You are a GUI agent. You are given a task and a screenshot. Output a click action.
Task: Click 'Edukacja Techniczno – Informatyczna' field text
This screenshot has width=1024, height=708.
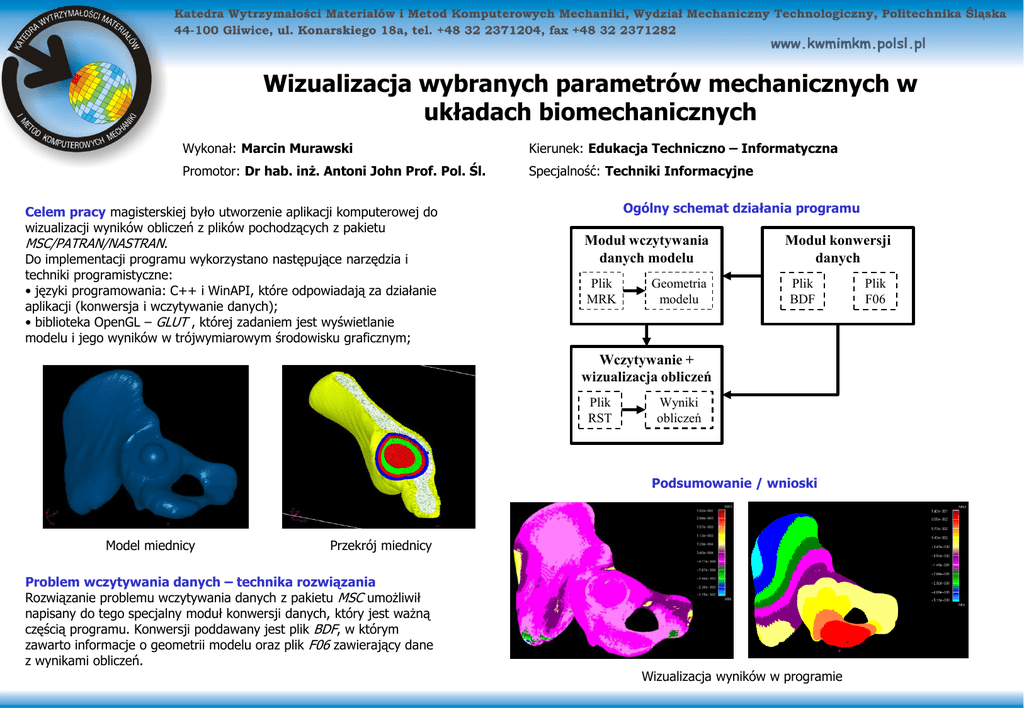click(712, 148)
